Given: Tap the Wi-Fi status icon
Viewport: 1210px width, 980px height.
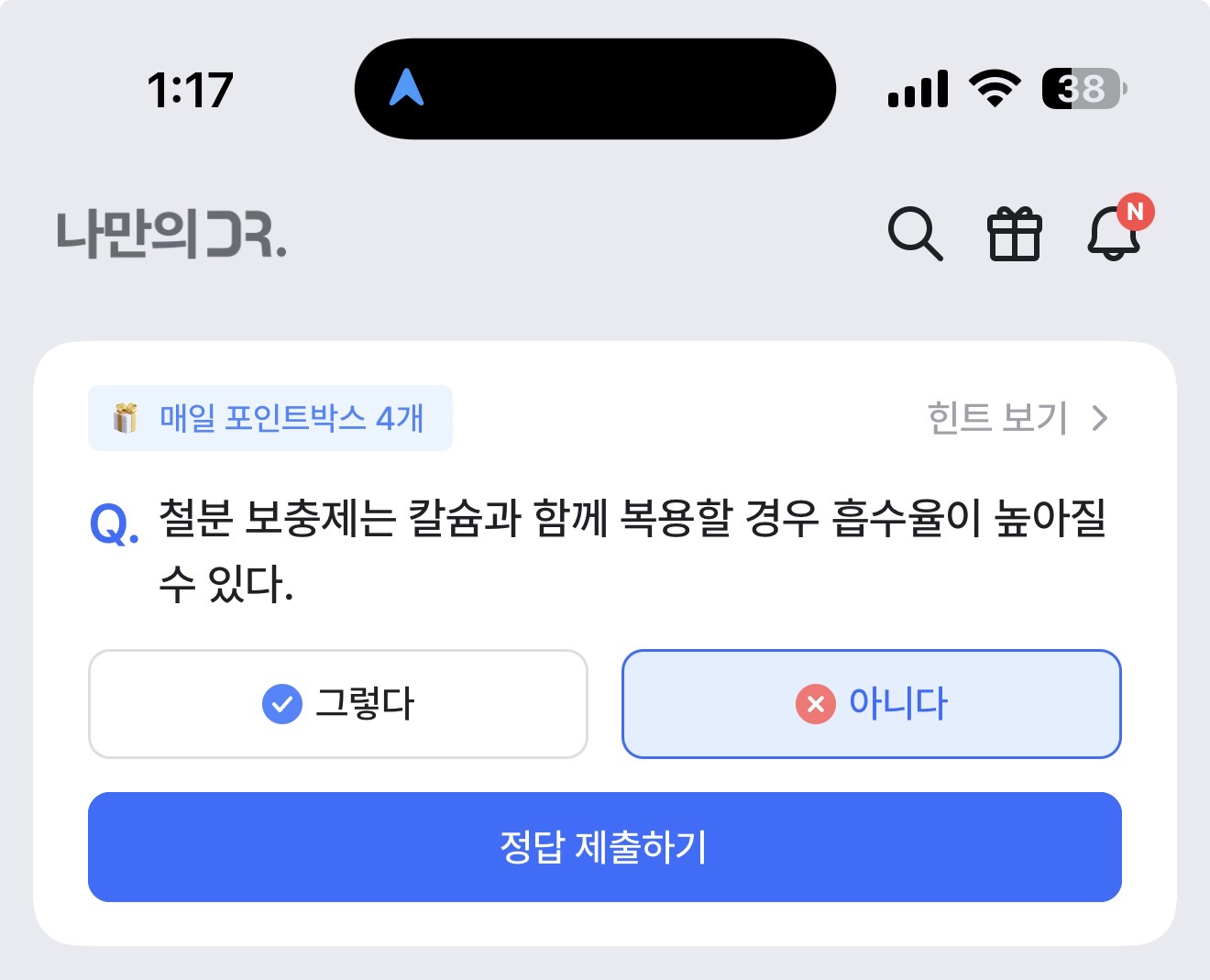Looking at the screenshot, I should click(x=995, y=89).
